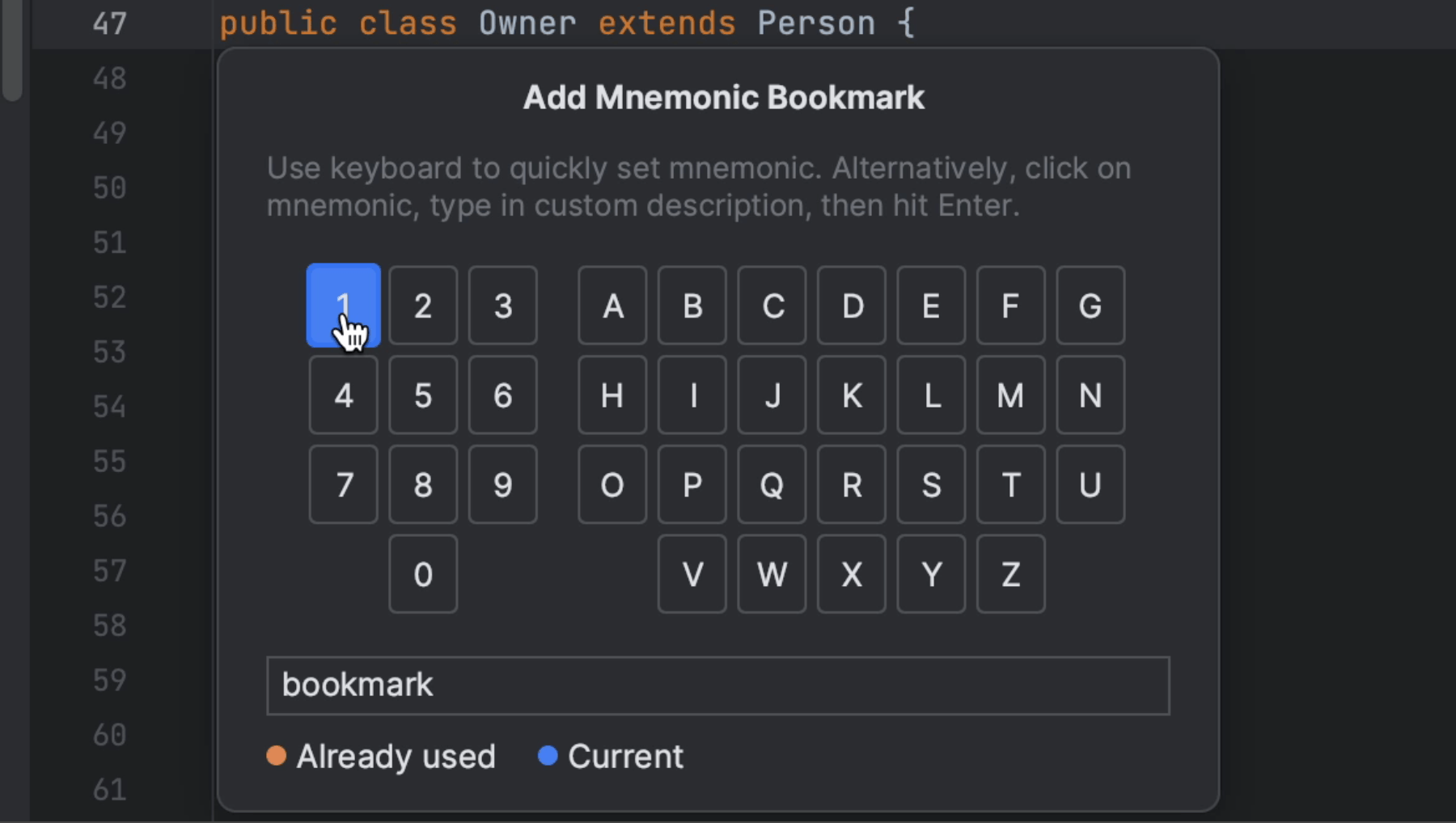Assign mnemonic letter N
The height and width of the screenshot is (823, 1456).
(x=1090, y=395)
